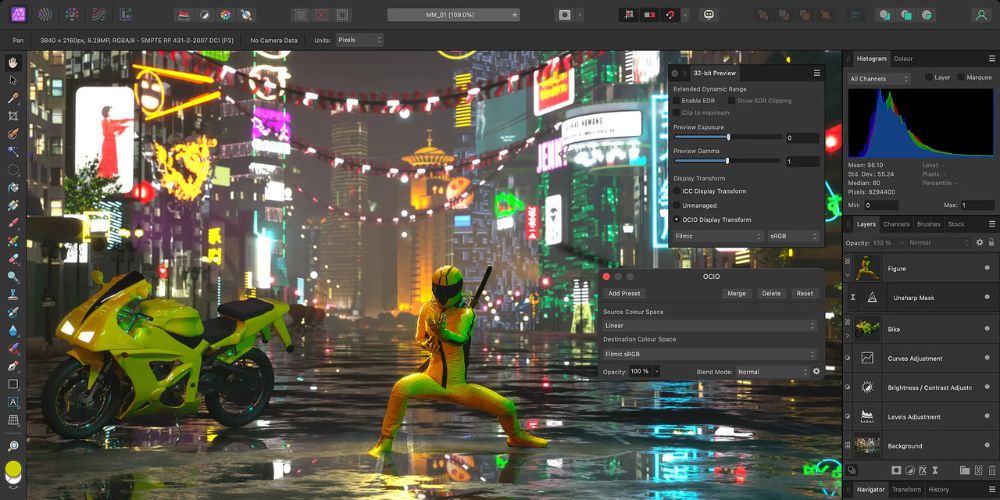Open the Destination Colour Space Filmic sRGB dropdown
This screenshot has height=500, width=1000.
tap(710, 354)
